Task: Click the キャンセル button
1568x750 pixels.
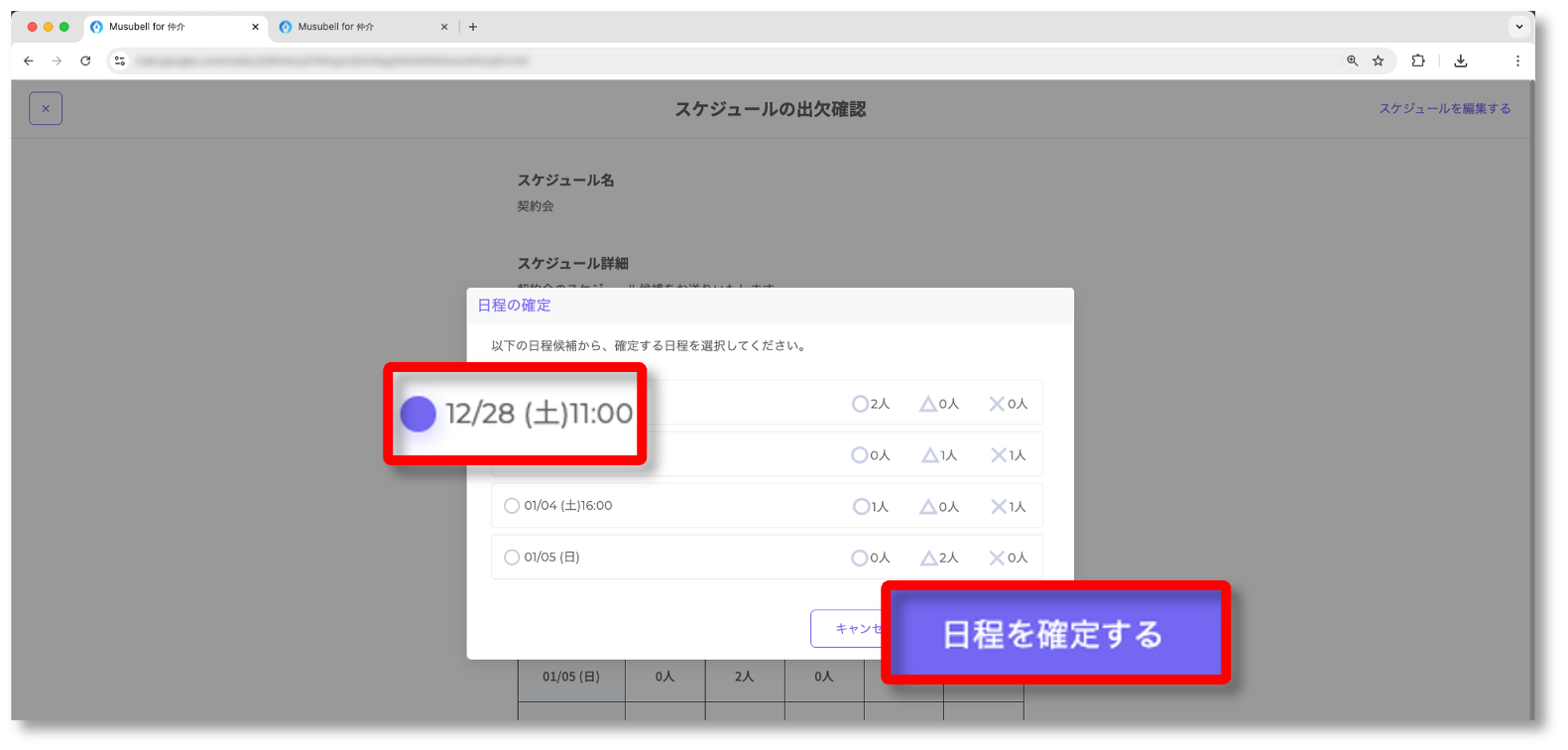Action: pos(846,628)
